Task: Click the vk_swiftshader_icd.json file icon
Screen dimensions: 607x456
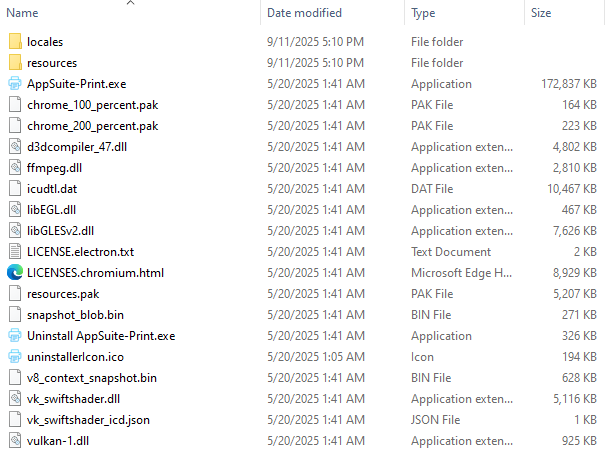Action: [x=15, y=419]
